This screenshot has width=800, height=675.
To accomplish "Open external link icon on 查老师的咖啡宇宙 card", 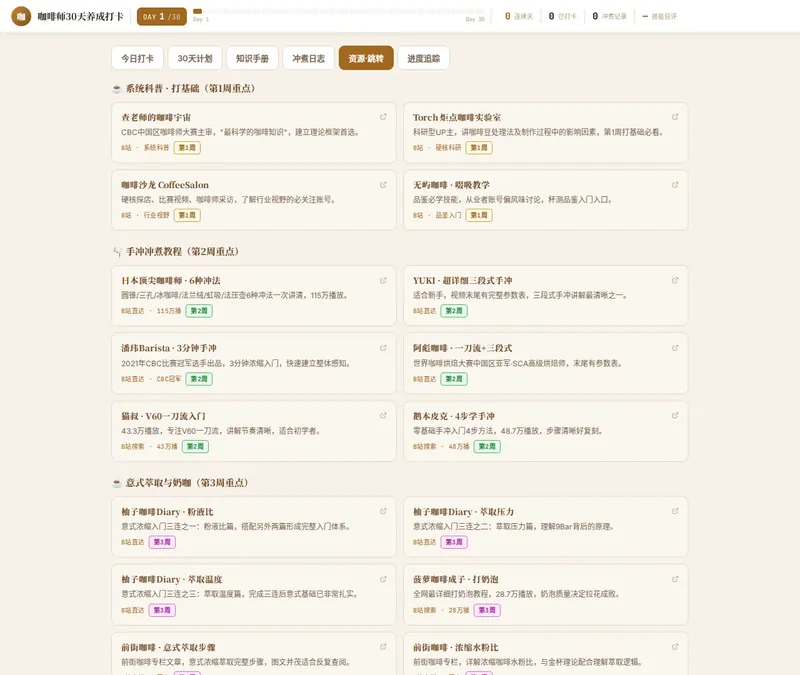I will [383, 117].
